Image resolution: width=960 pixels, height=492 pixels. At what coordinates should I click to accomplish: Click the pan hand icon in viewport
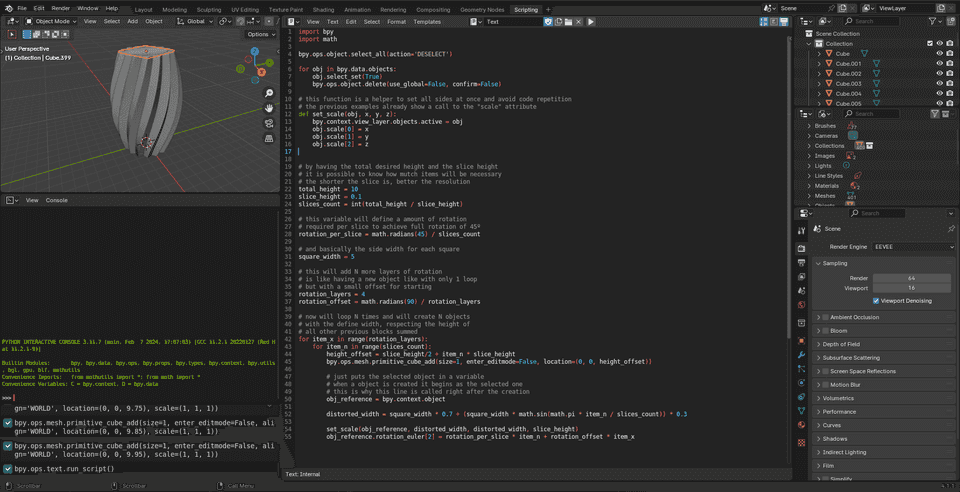point(269,108)
